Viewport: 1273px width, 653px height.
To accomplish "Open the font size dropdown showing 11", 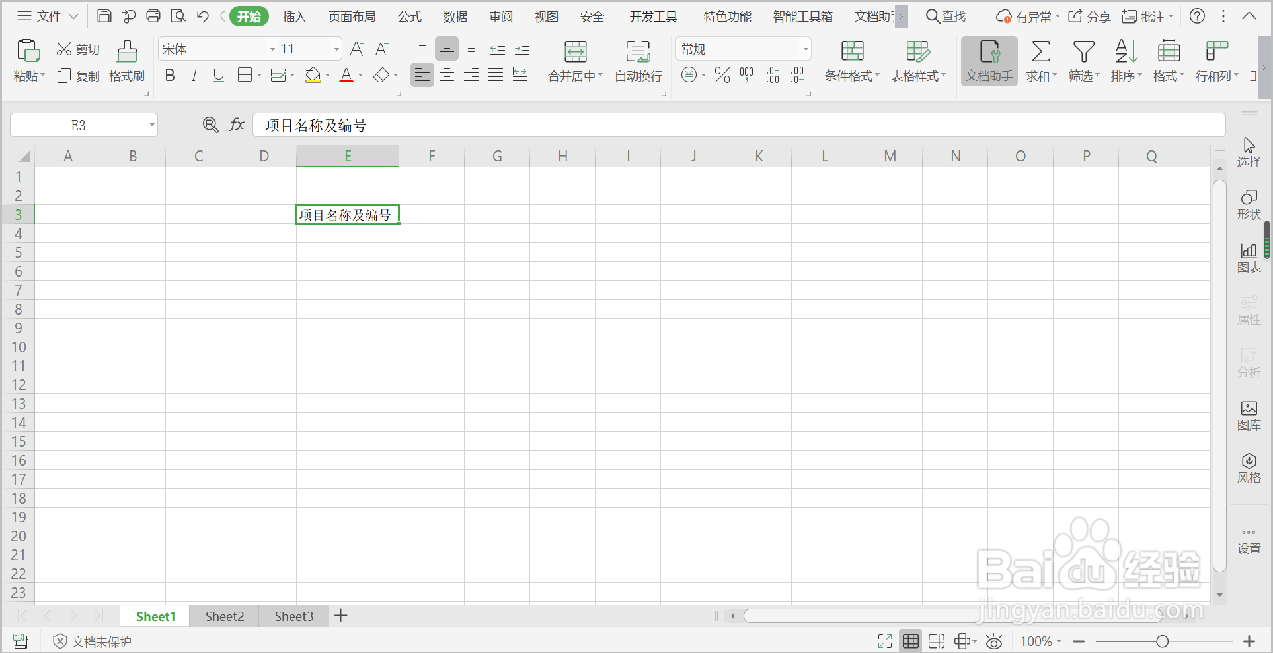I will 335,49.
